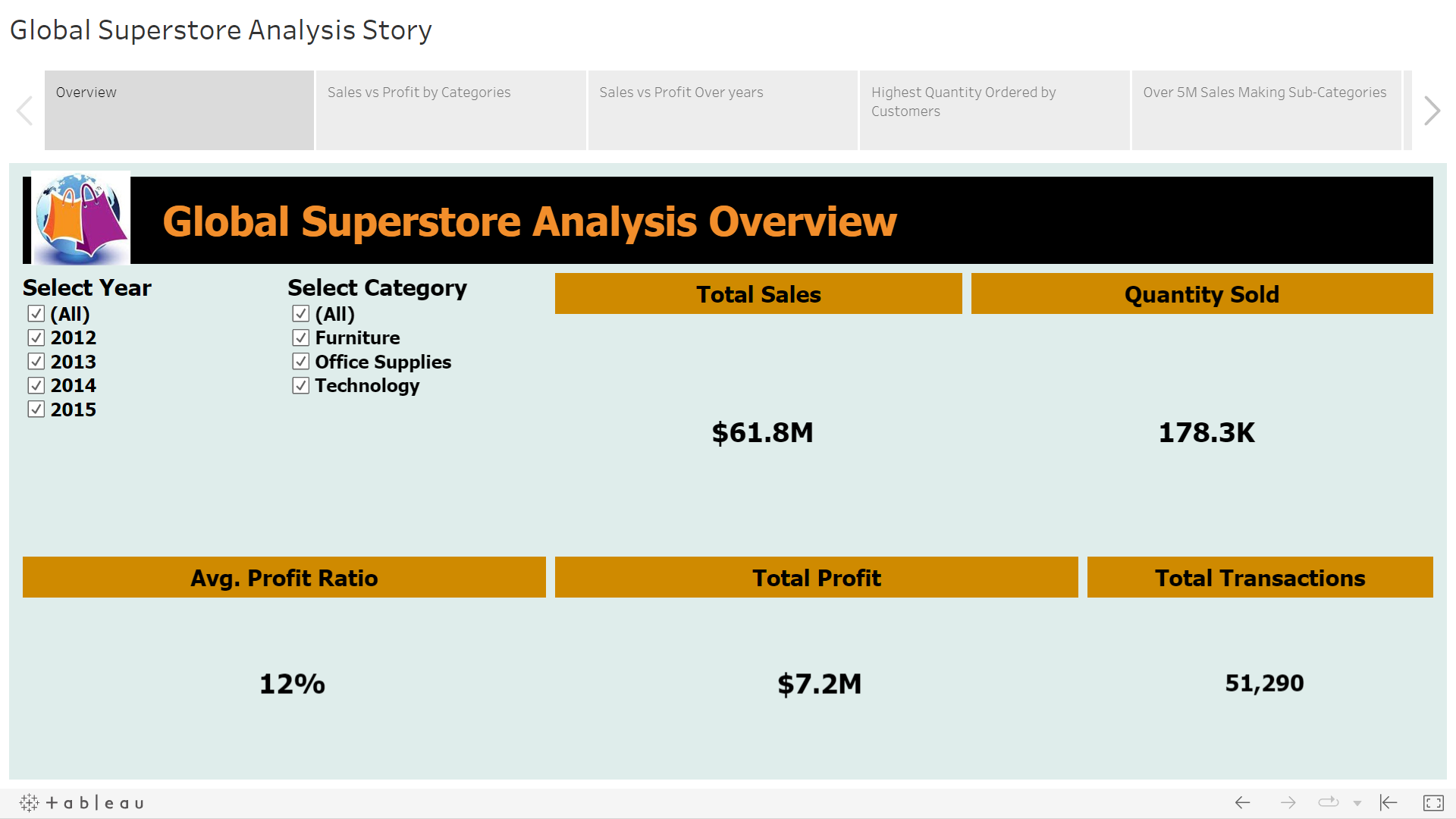Click the $7.2M Total Profit value

click(817, 683)
